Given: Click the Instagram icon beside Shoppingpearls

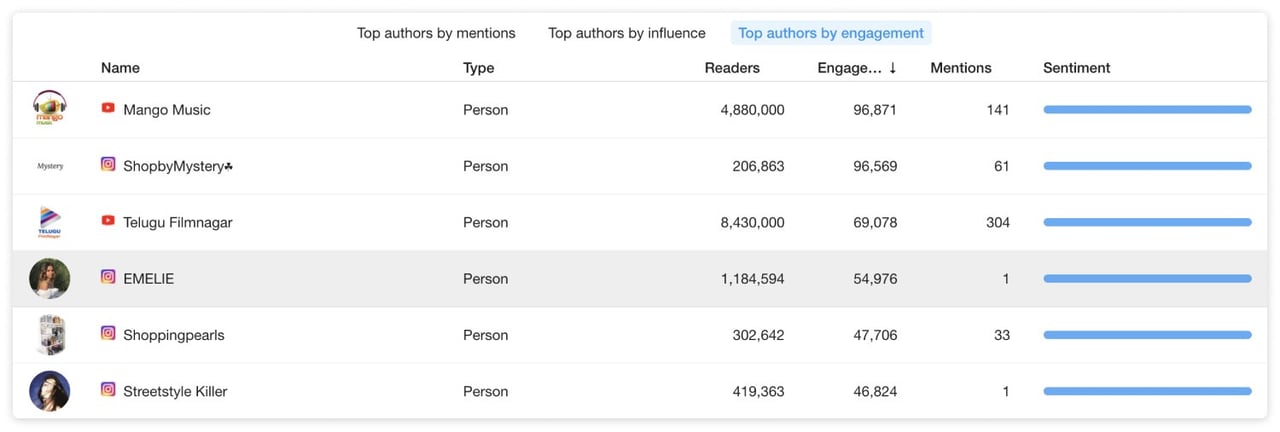Looking at the screenshot, I should coord(108,333).
